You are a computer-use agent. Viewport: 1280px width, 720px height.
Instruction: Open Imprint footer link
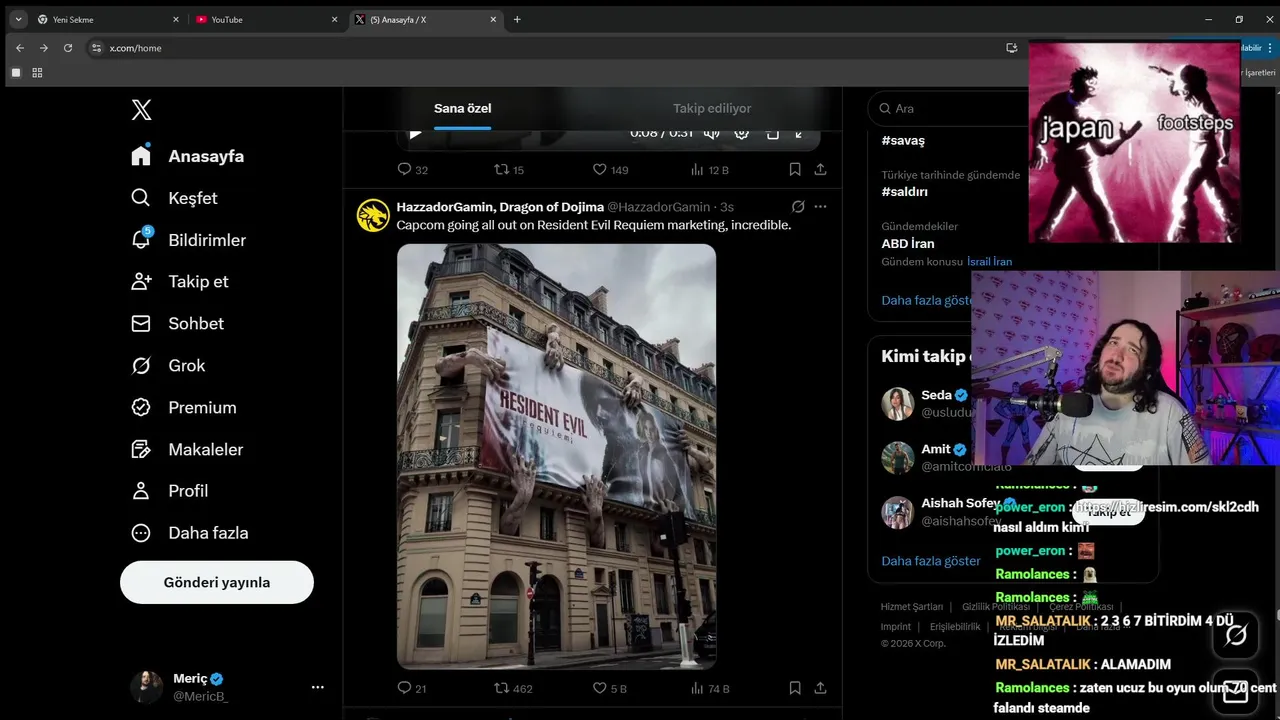[896, 627]
